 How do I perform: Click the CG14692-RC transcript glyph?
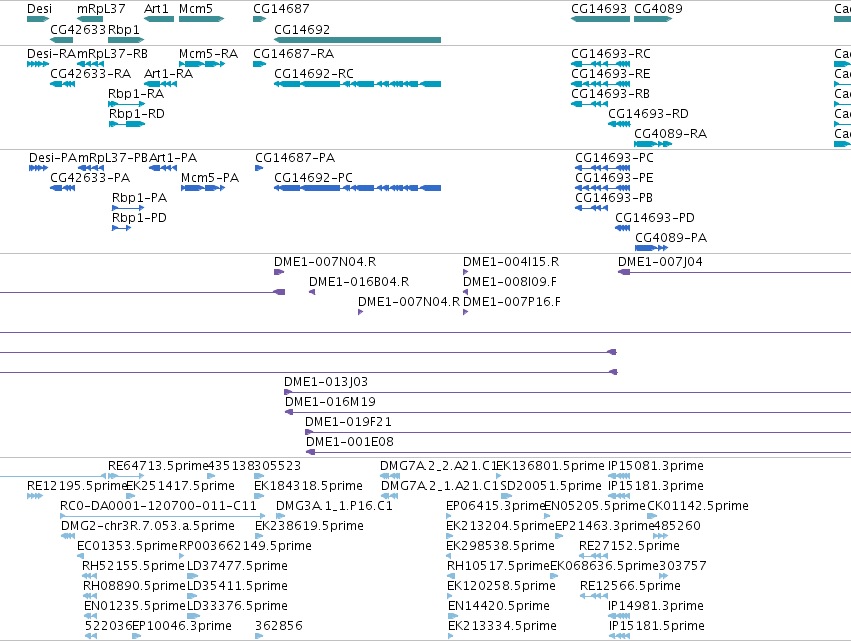[358, 84]
